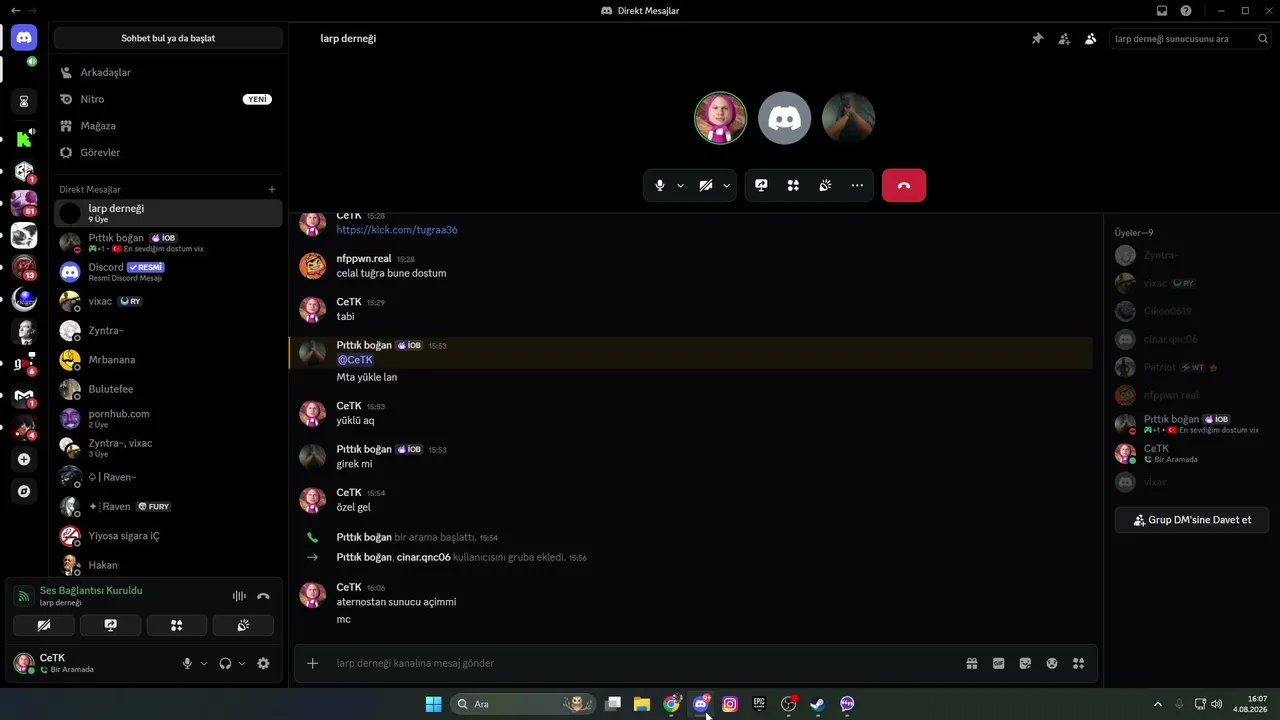
Task: Expand camera options in the call controls
Action: point(727,185)
